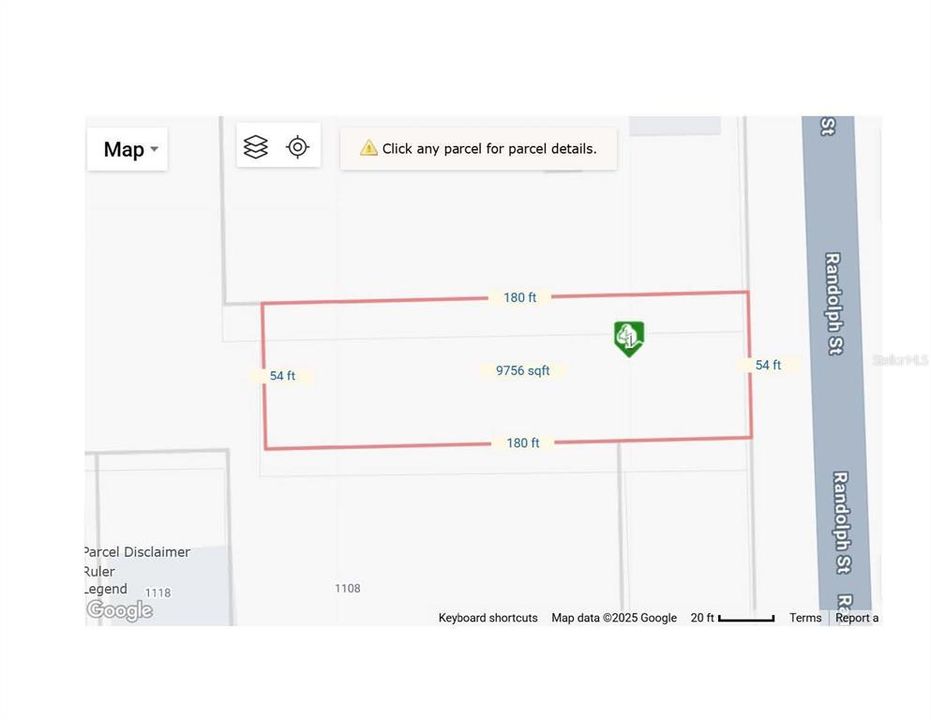Select the green parcel marker pin
The height and width of the screenshot is (720, 931).
coord(628,339)
